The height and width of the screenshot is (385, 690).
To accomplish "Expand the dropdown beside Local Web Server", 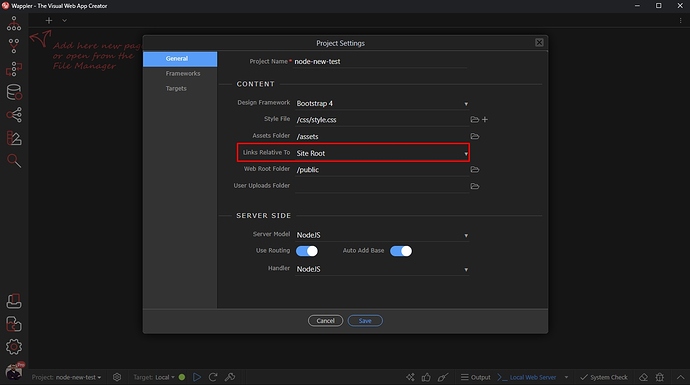I will pyautogui.click(x=566, y=377).
